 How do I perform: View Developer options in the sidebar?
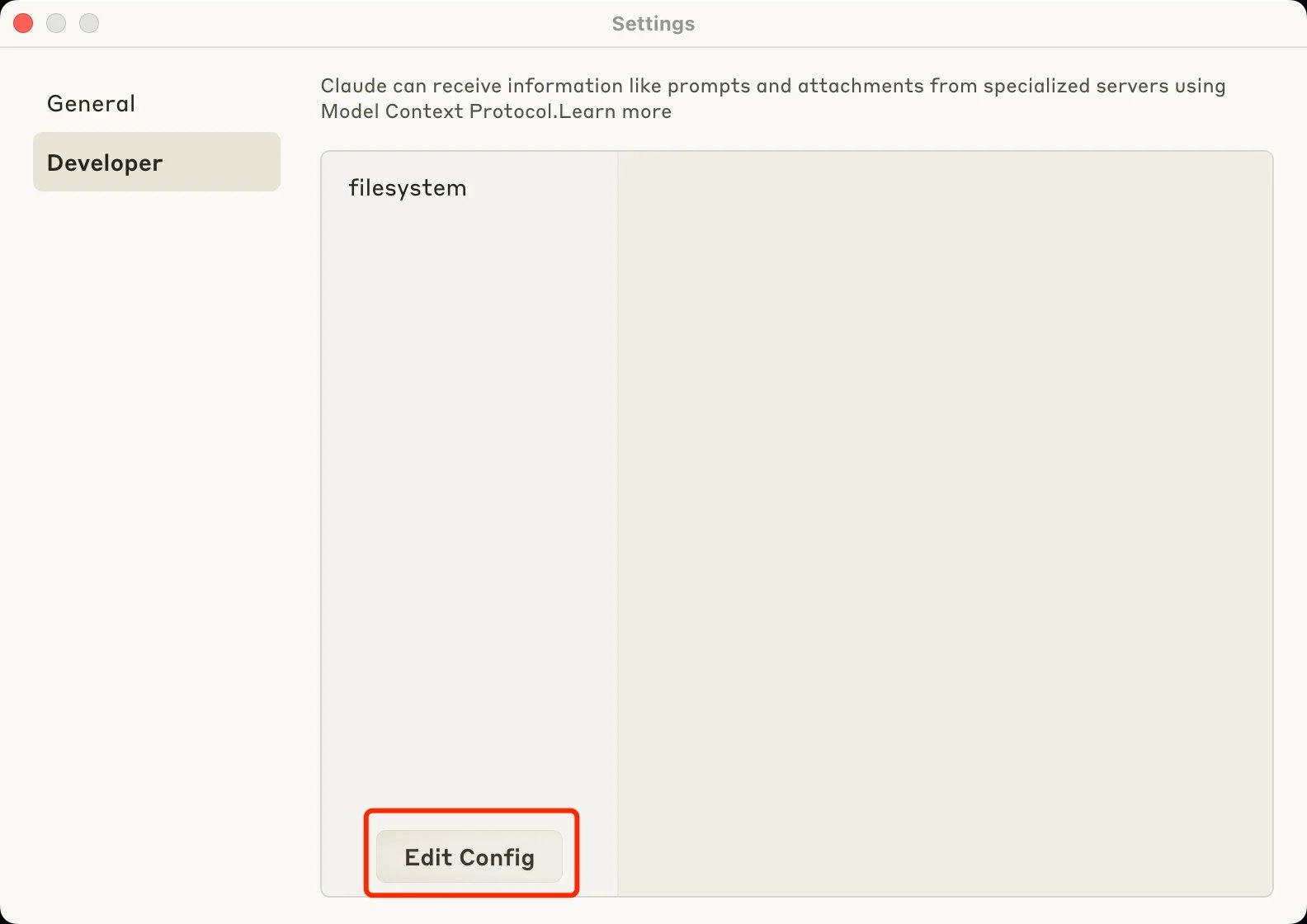[x=104, y=162]
